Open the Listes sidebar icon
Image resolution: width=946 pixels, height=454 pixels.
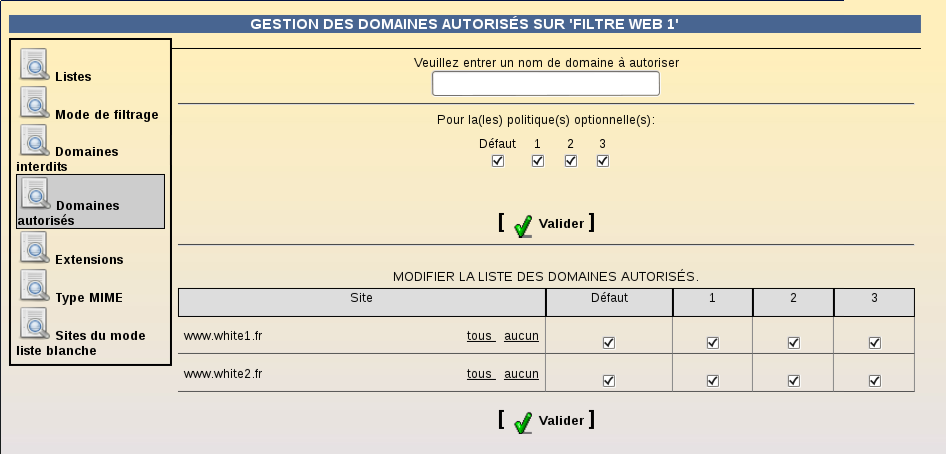point(34,64)
